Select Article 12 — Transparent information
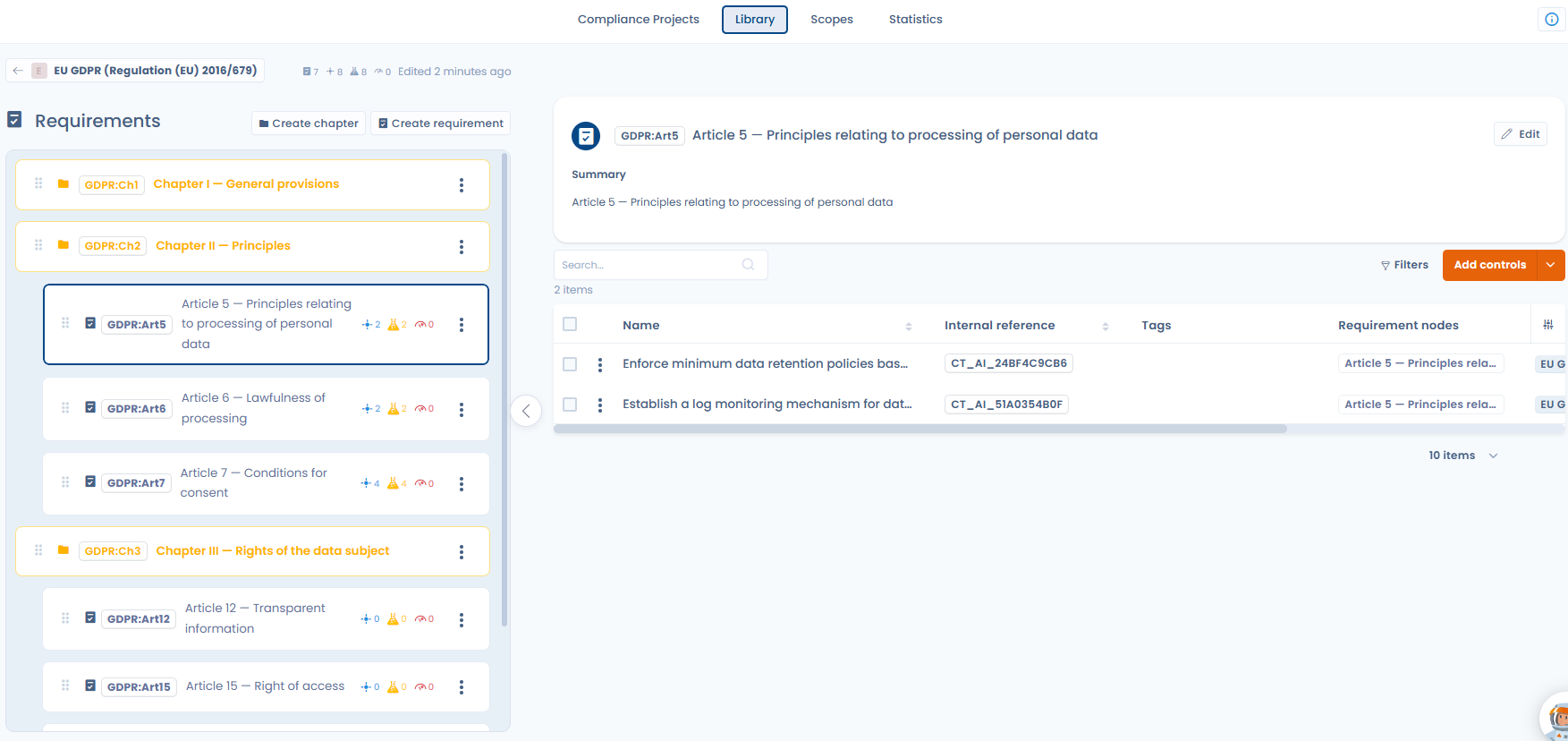The height and width of the screenshot is (741, 1568). [267, 619]
